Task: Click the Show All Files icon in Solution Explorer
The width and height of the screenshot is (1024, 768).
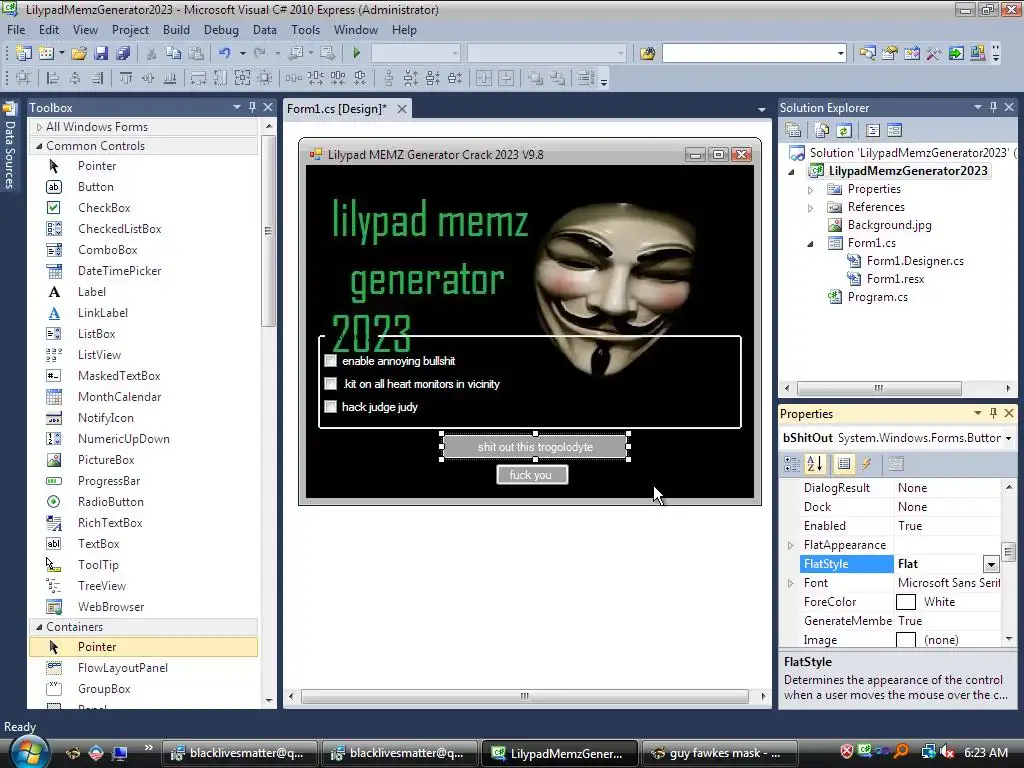Action: (822, 131)
